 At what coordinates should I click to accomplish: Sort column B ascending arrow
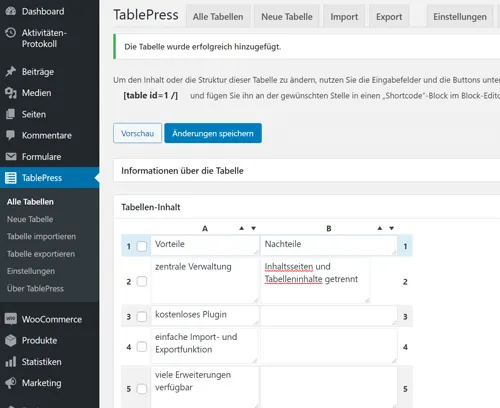(380, 228)
